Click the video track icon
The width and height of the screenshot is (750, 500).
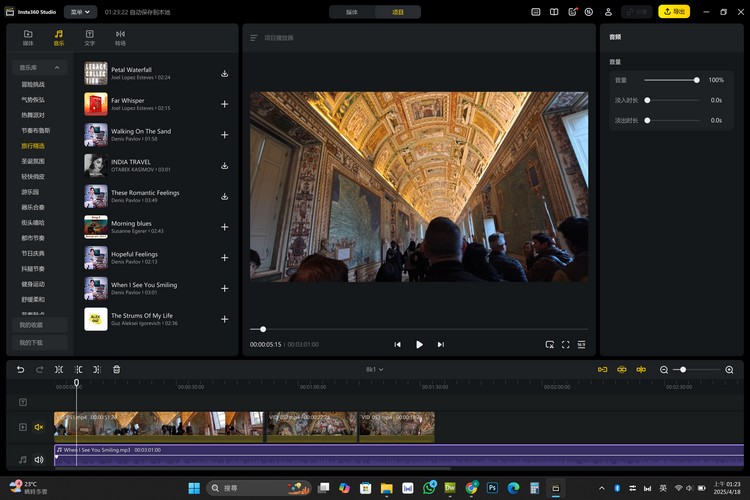(22, 427)
